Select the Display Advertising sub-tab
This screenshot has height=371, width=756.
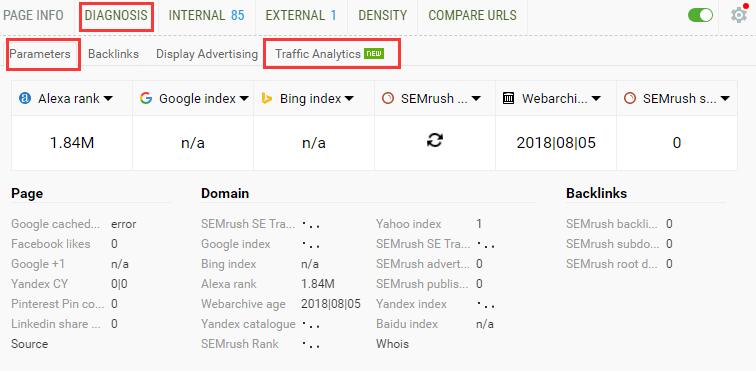coord(207,54)
